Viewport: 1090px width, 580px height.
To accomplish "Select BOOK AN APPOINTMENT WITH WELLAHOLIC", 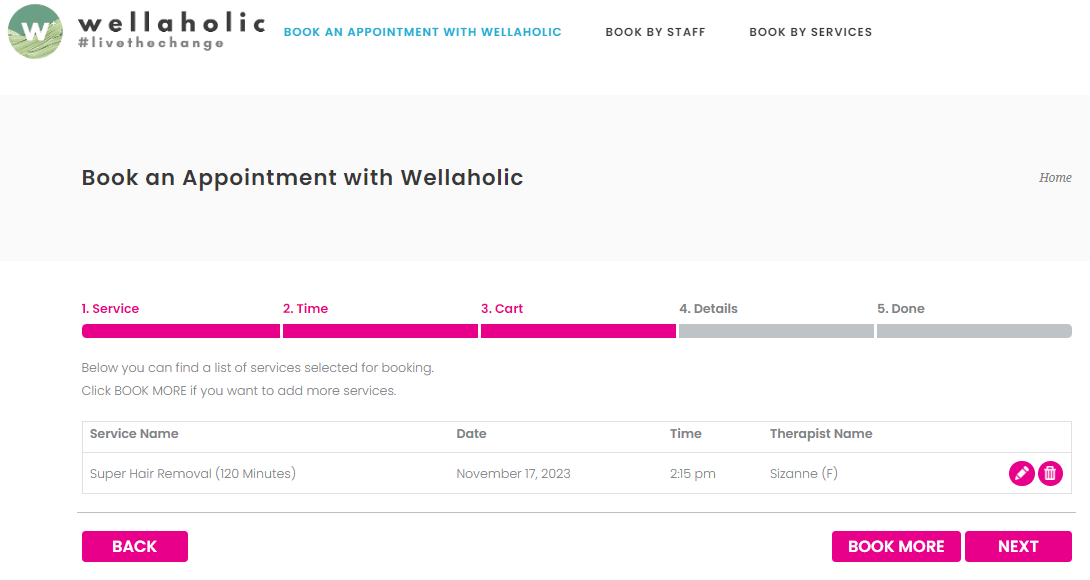I will coord(422,31).
